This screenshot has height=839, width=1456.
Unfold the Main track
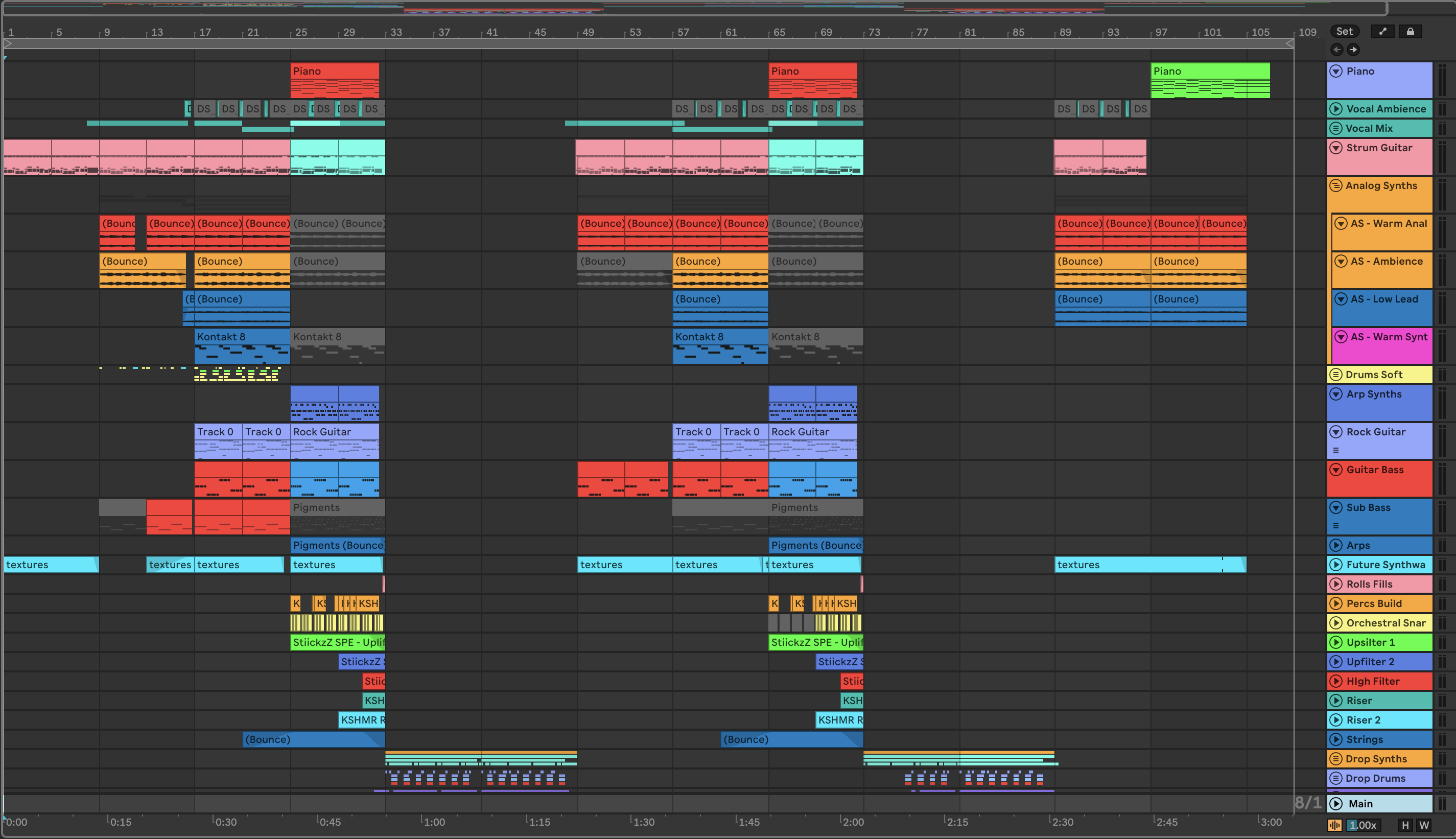coord(1336,803)
